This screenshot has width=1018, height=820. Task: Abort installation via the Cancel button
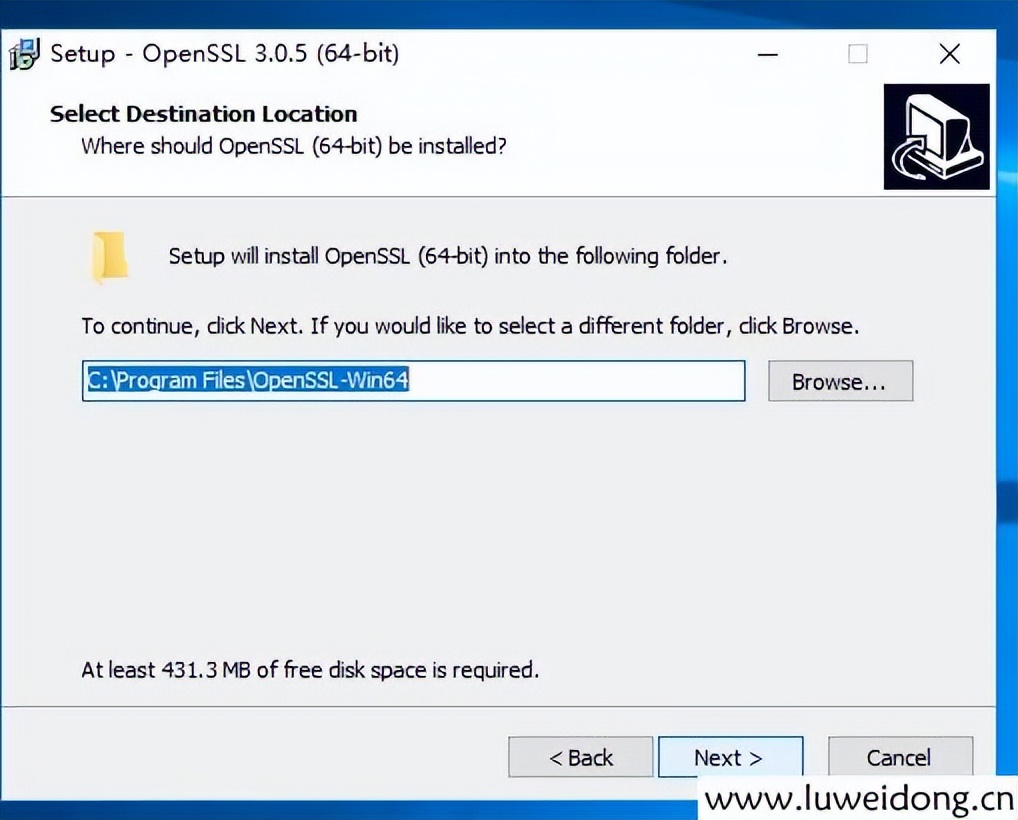(898, 757)
